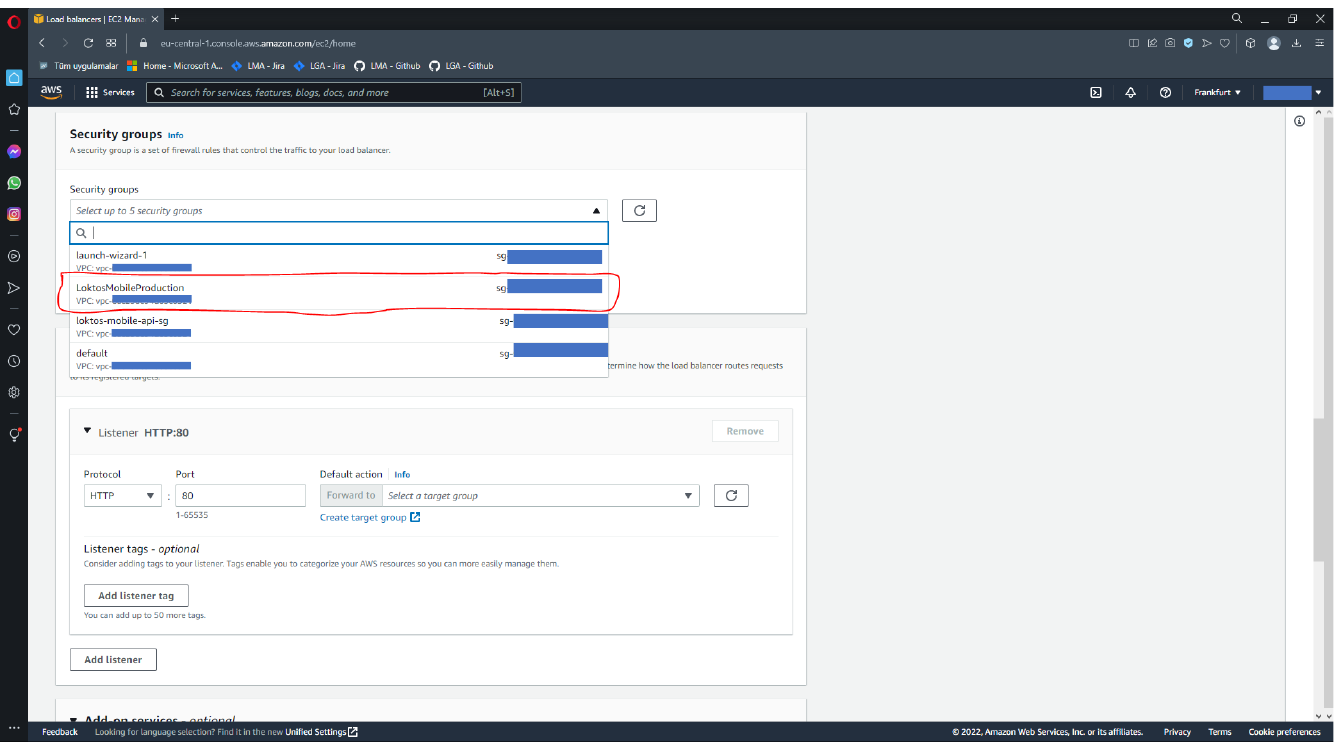Click the AWS logo home icon

tap(51, 92)
